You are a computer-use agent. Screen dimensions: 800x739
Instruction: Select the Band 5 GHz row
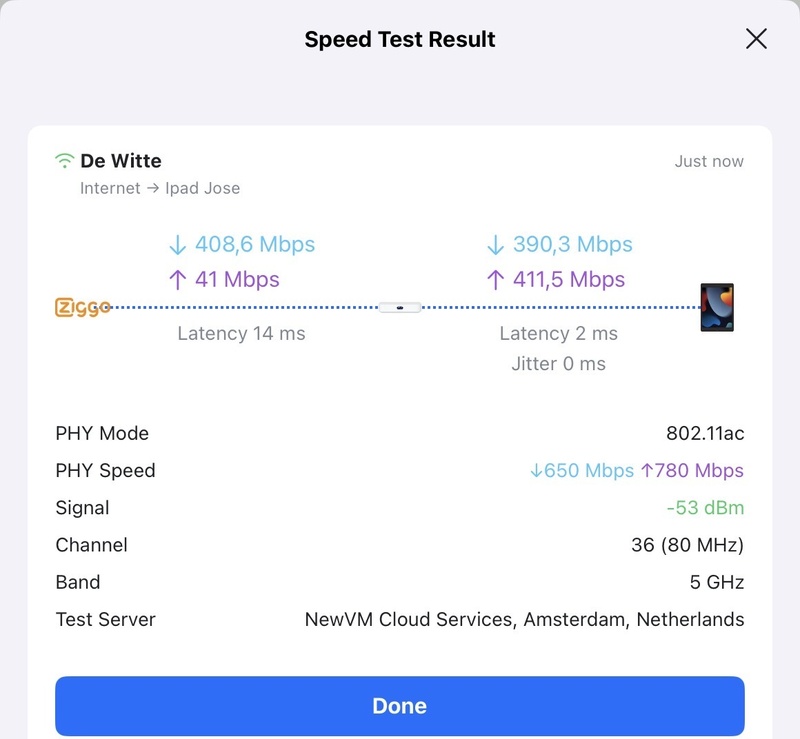pyautogui.click(x=399, y=582)
